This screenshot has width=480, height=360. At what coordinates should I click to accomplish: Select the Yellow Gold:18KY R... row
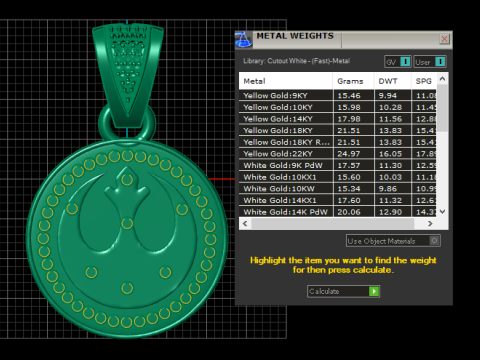click(337, 142)
